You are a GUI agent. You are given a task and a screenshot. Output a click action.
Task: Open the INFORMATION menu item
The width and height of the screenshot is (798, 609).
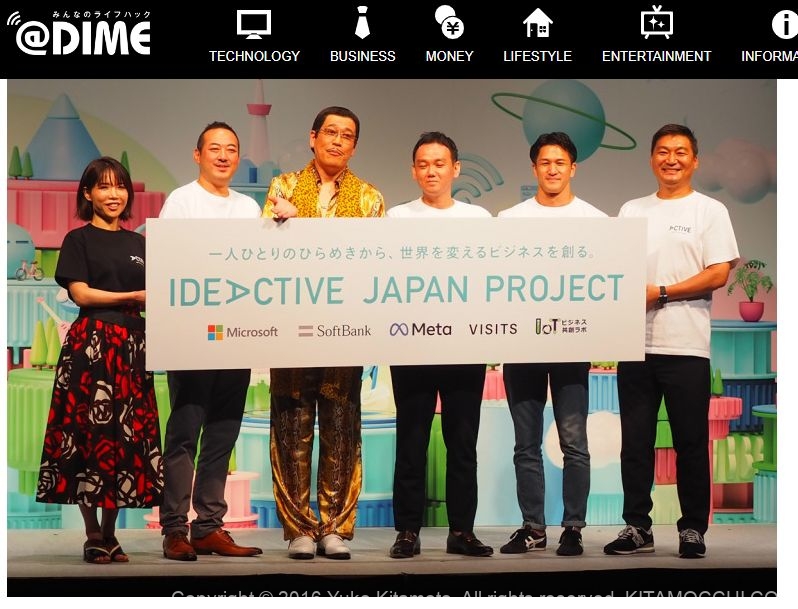coord(770,56)
